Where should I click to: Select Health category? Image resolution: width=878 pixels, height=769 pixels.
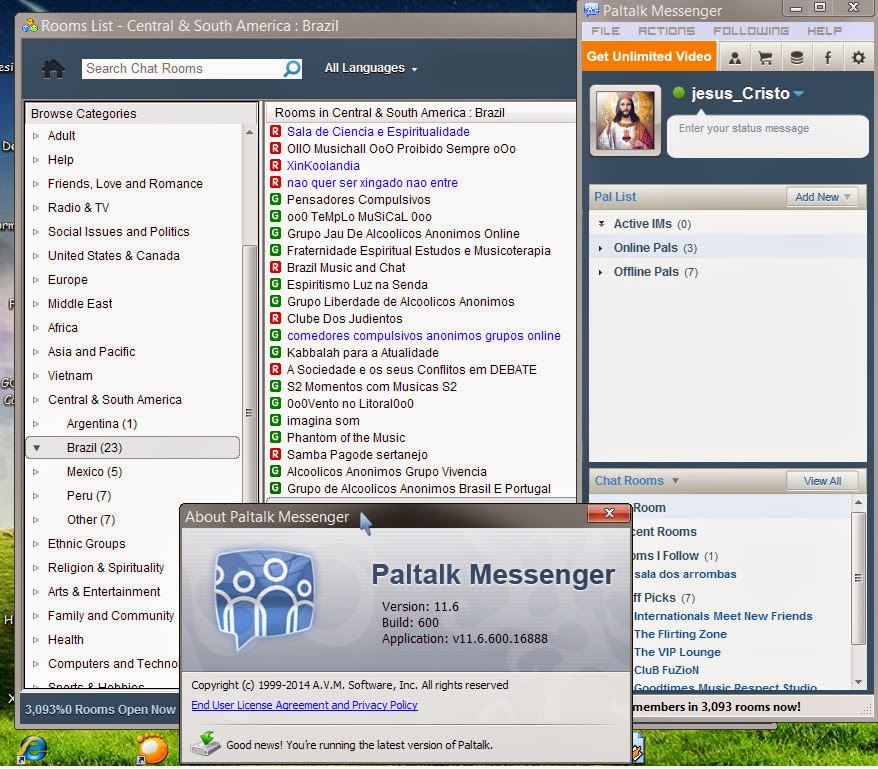[x=65, y=640]
